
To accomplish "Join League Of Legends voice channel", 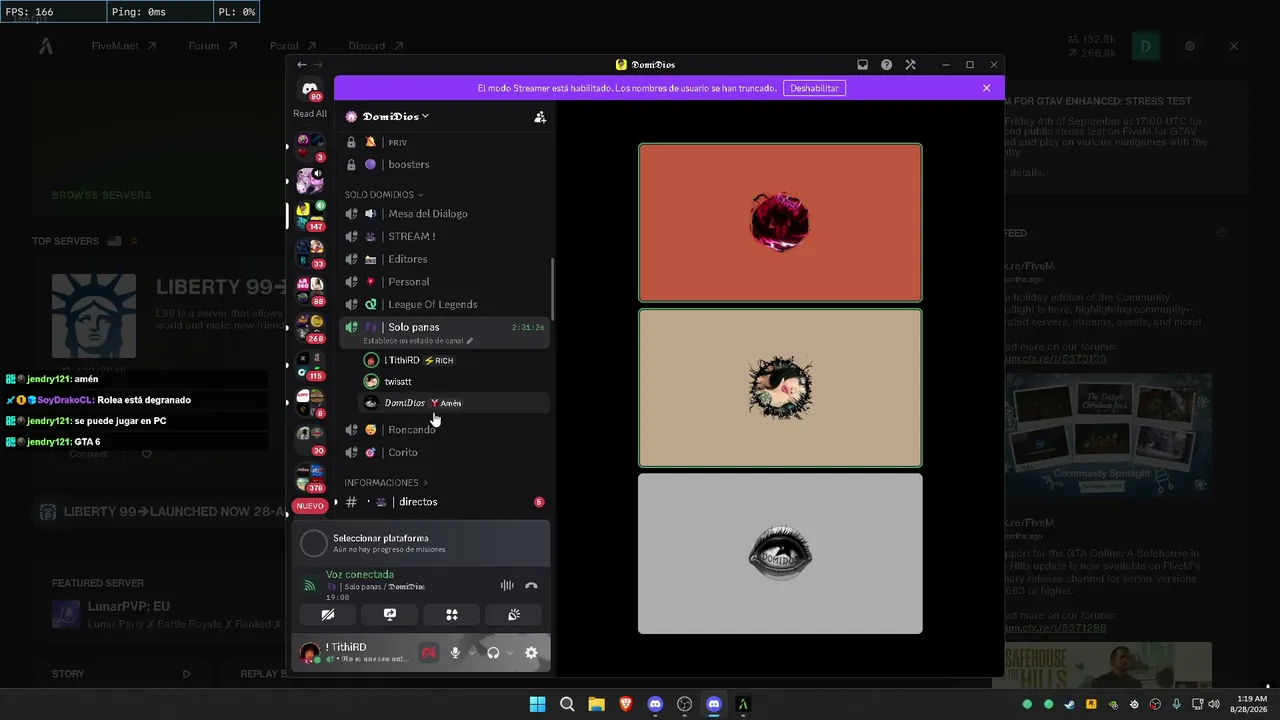I will 446,304.
